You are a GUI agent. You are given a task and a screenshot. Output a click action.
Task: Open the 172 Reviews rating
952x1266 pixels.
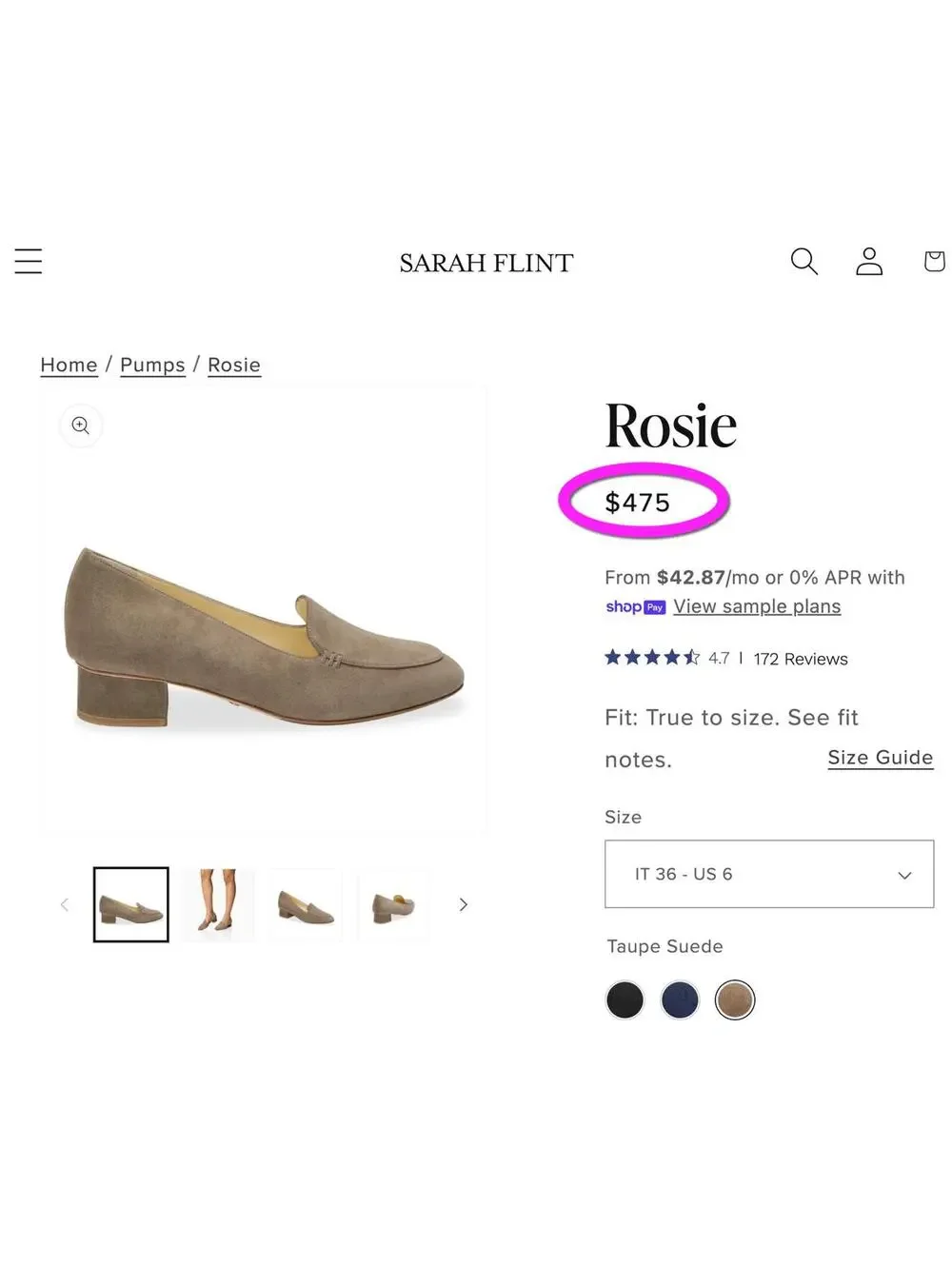tap(801, 659)
